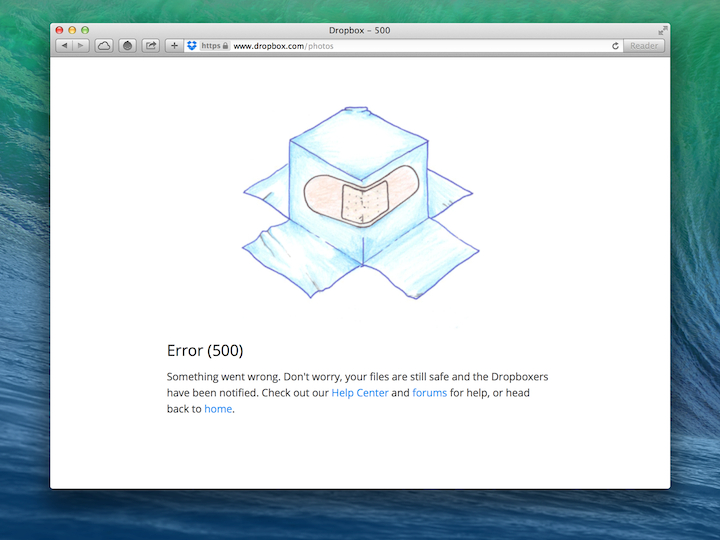The width and height of the screenshot is (720, 540).
Task: Click the window title Dropbox – 500
Action: pos(360,30)
